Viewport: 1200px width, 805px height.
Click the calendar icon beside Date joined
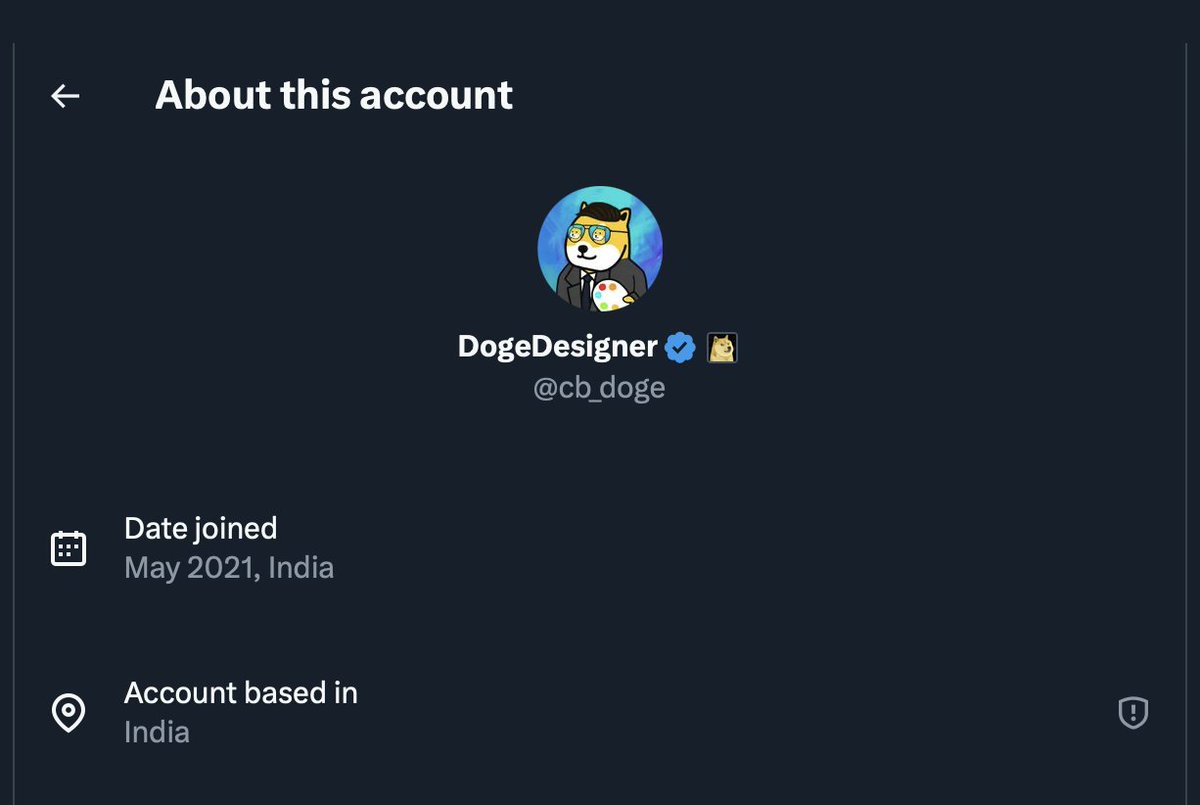tap(68, 548)
